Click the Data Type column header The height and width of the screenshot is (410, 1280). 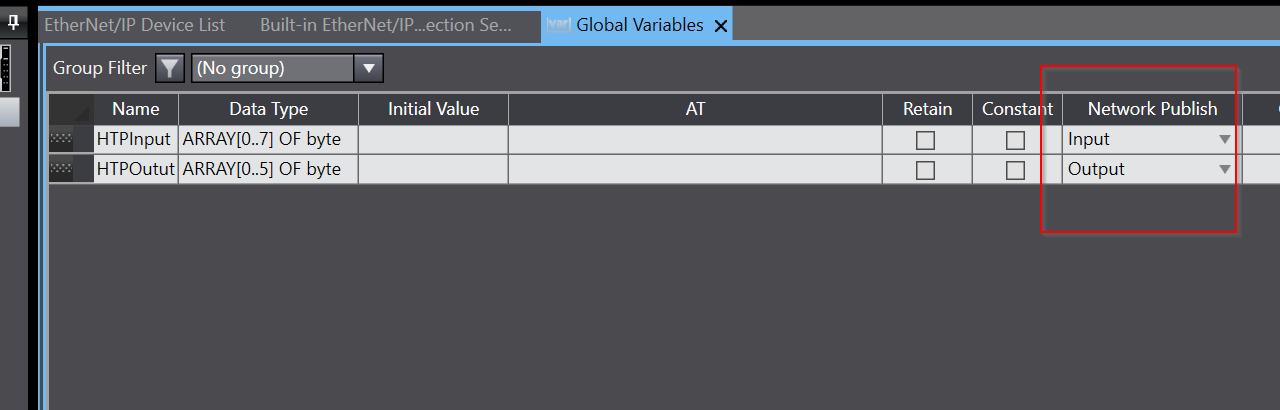point(268,109)
